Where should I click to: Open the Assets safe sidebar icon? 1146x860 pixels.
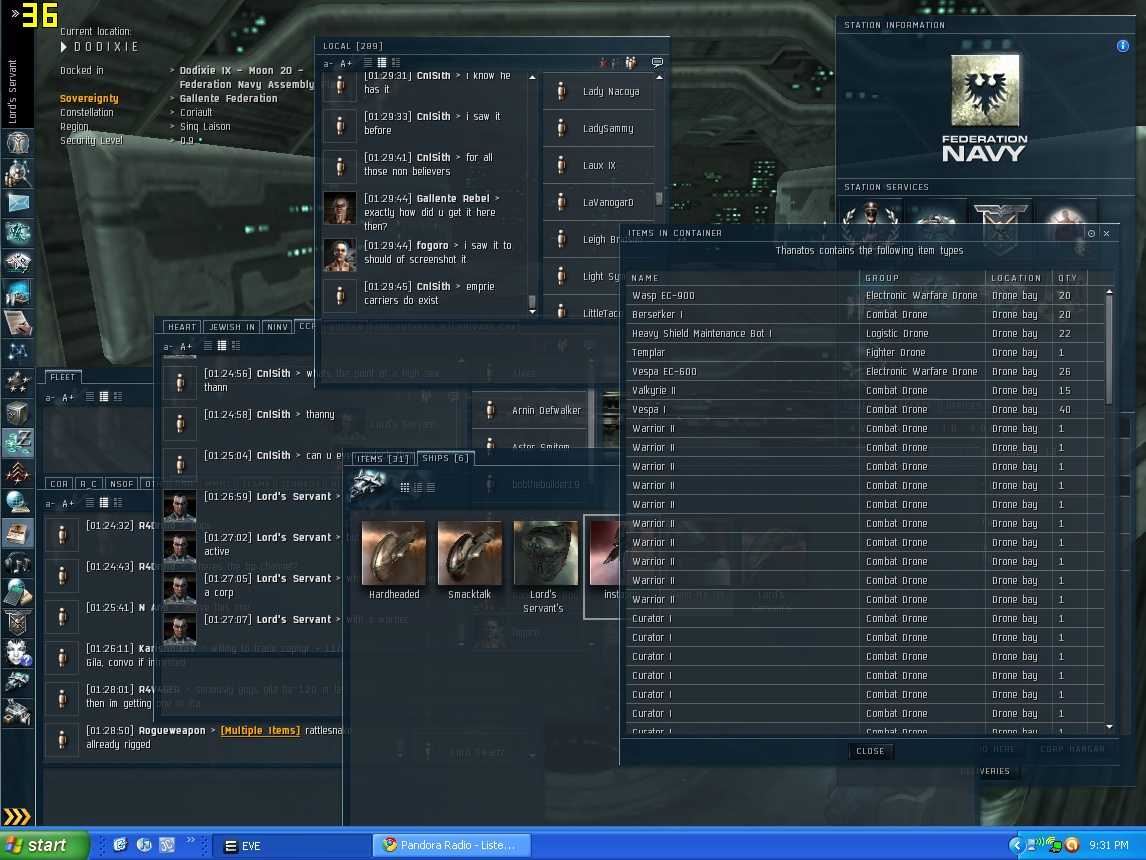coord(18,412)
